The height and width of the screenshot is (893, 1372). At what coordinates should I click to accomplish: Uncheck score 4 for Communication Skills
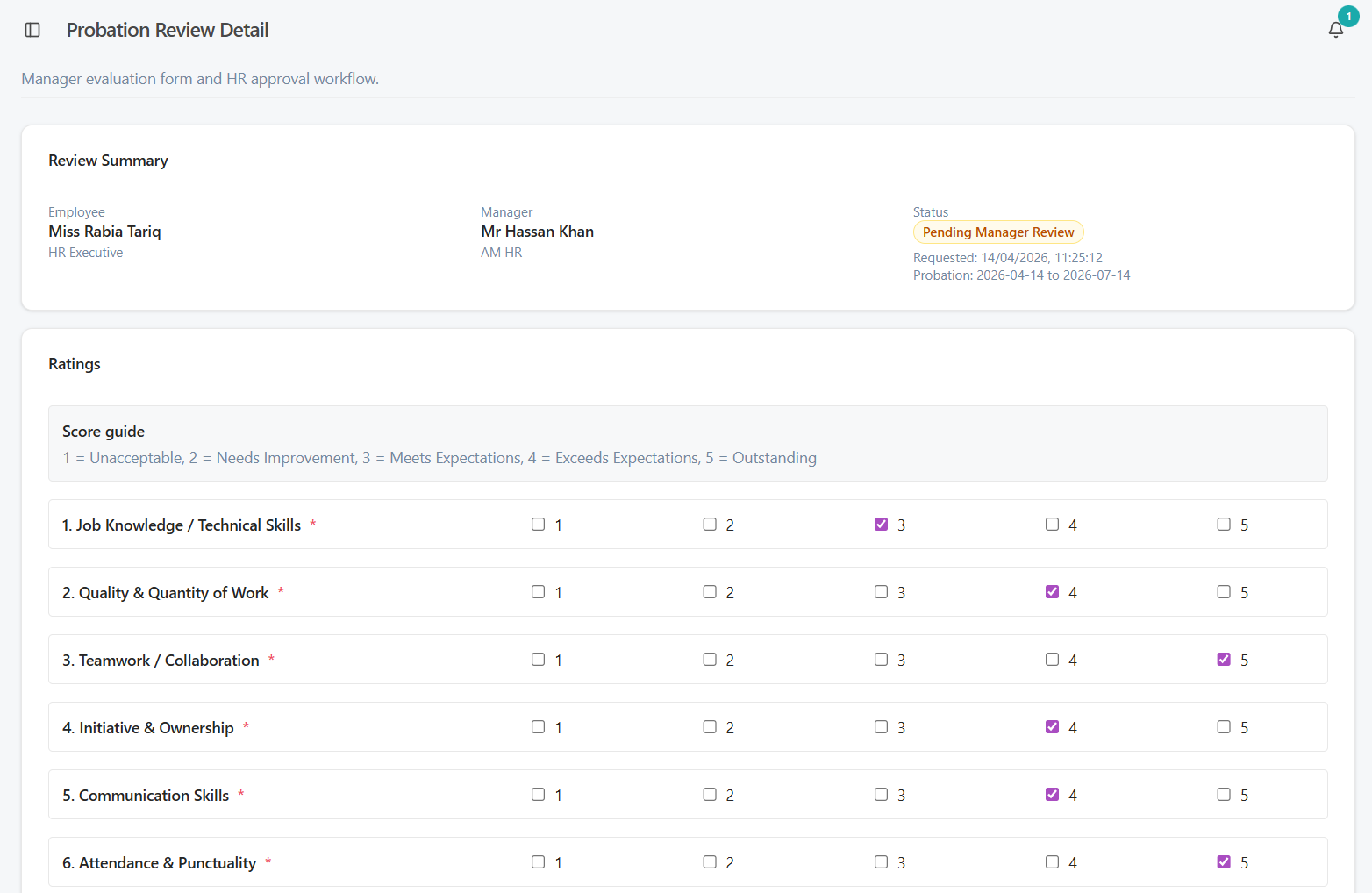pos(1052,795)
